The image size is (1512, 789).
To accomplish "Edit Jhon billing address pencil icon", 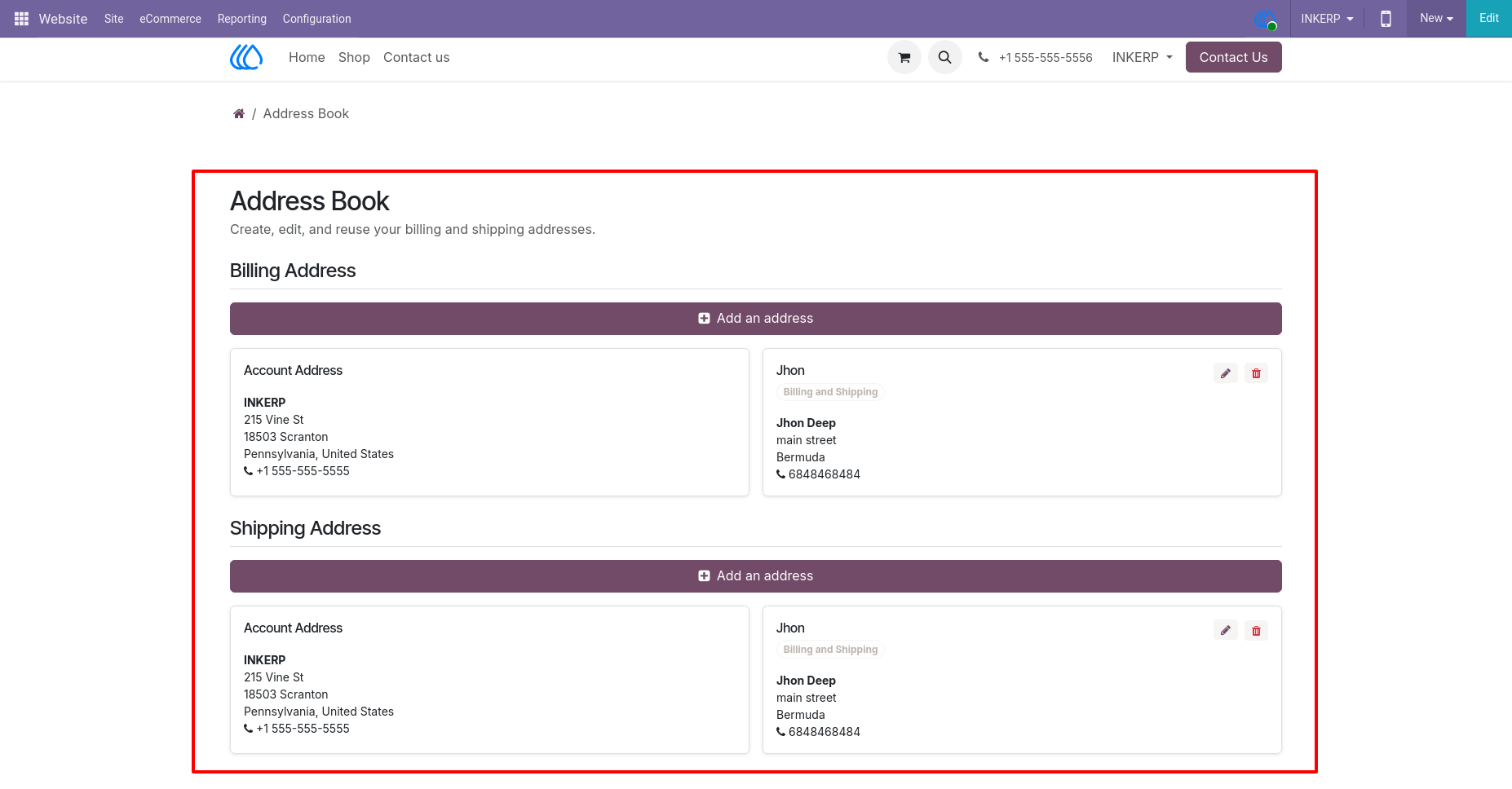I will pyautogui.click(x=1226, y=373).
